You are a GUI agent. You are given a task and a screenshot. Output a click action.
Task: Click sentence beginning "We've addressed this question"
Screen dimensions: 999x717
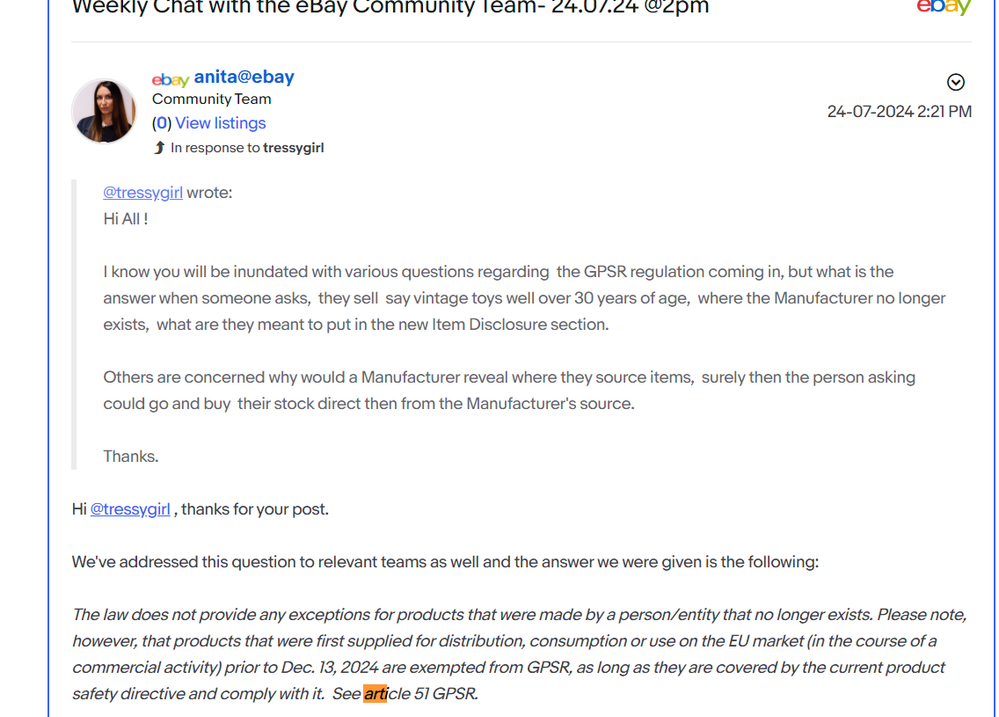445,562
